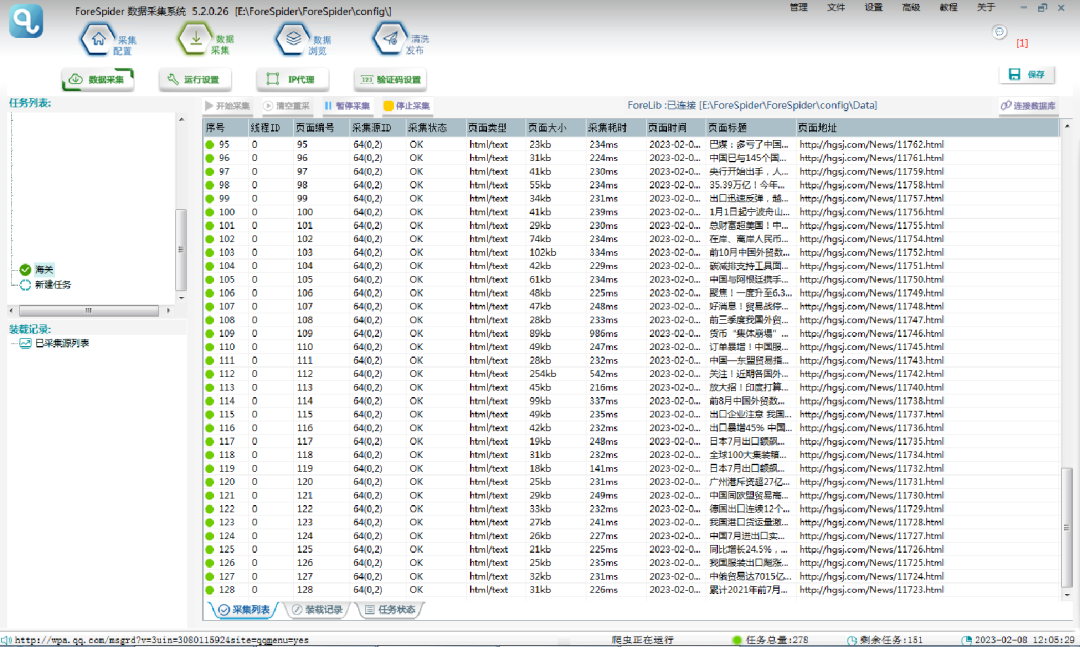The image size is (1080, 647).
Task: Click the 254kb page size cell
Action: tap(543, 374)
